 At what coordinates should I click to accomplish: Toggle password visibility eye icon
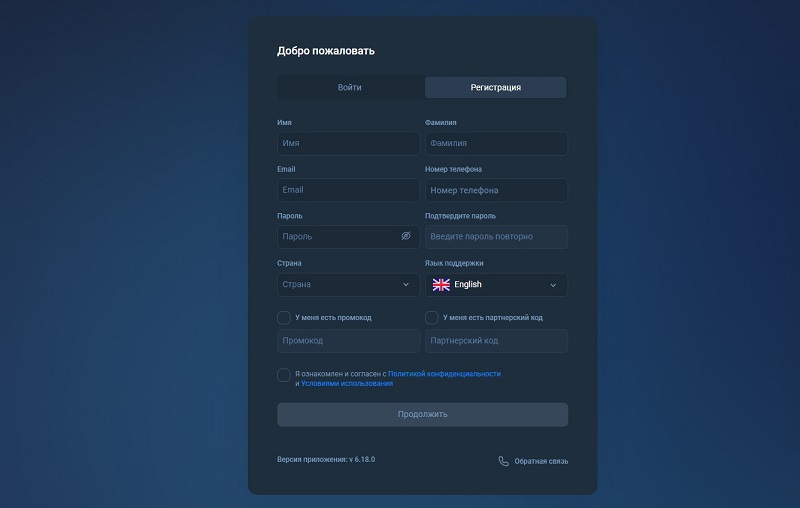[x=406, y=237]
